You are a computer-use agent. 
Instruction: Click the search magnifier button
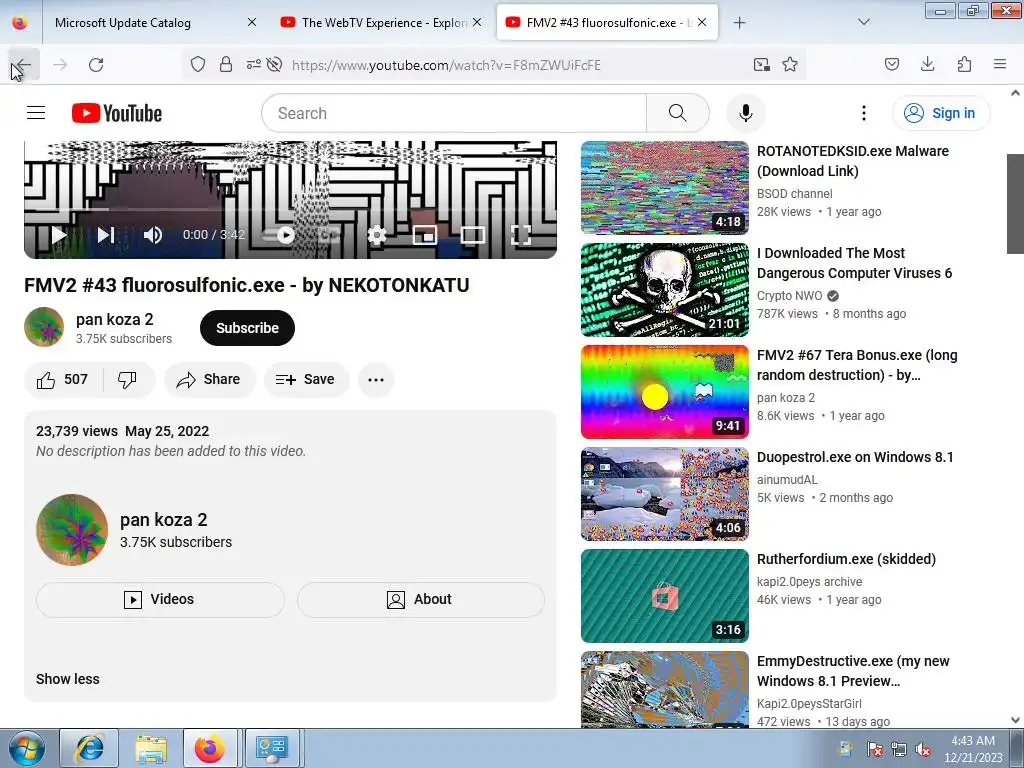(x=678, y=113)
